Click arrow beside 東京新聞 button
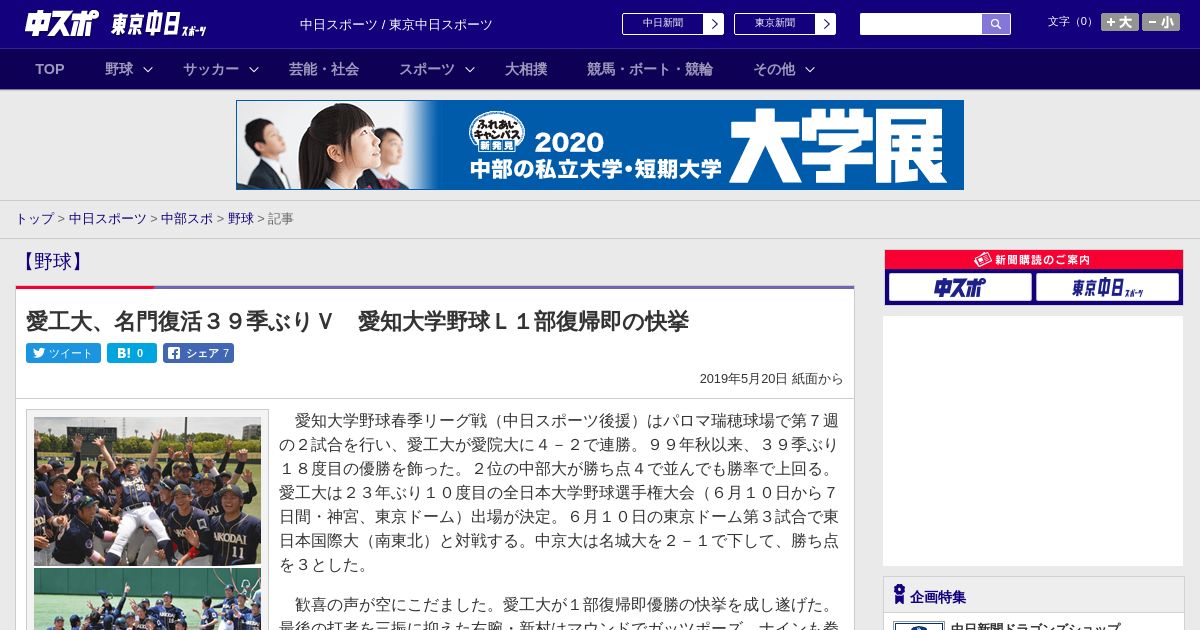Viewport: 1200px width, 630px height. pos(826,24)
